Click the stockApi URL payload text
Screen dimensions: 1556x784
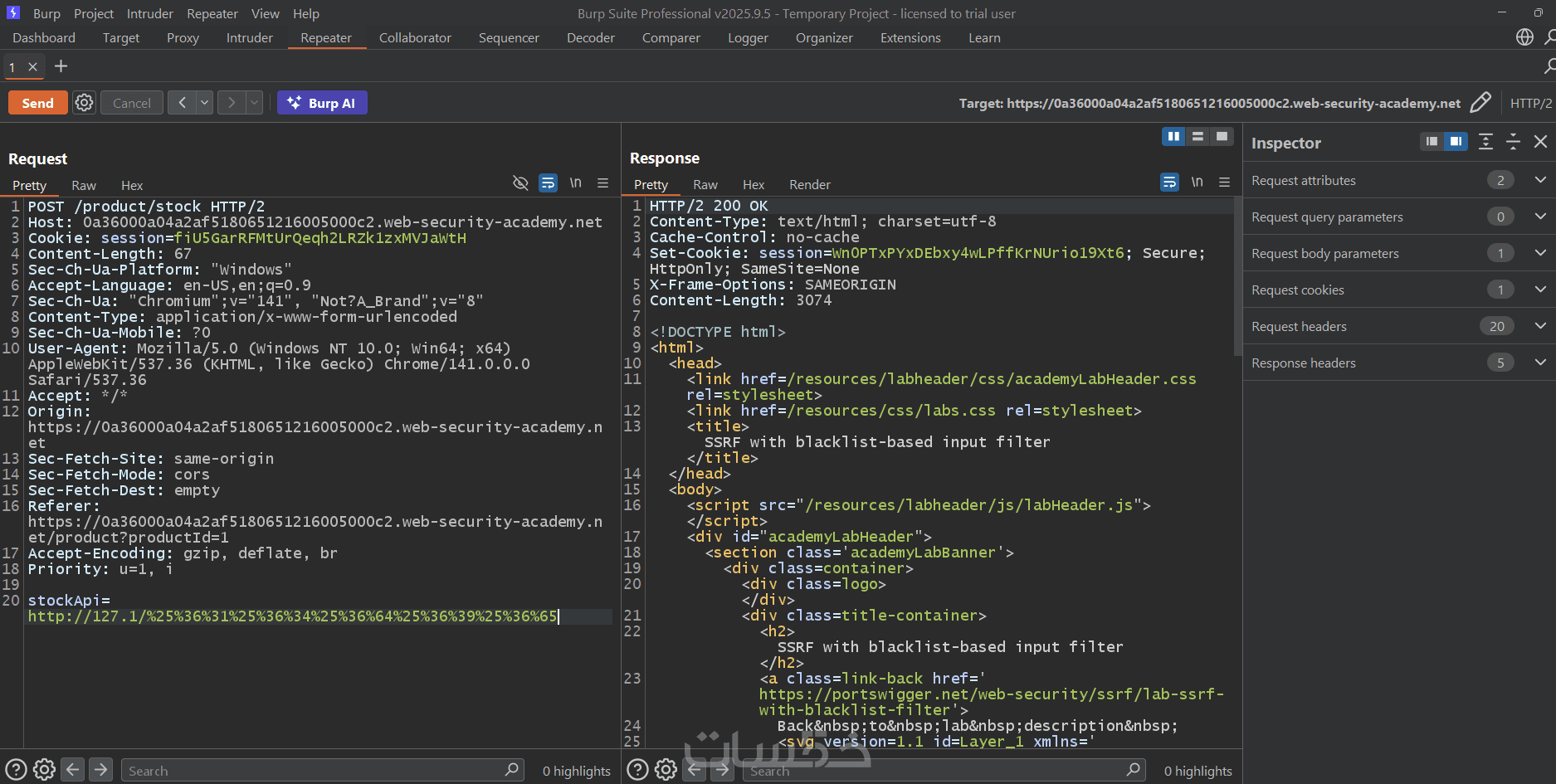pos(293,616)
